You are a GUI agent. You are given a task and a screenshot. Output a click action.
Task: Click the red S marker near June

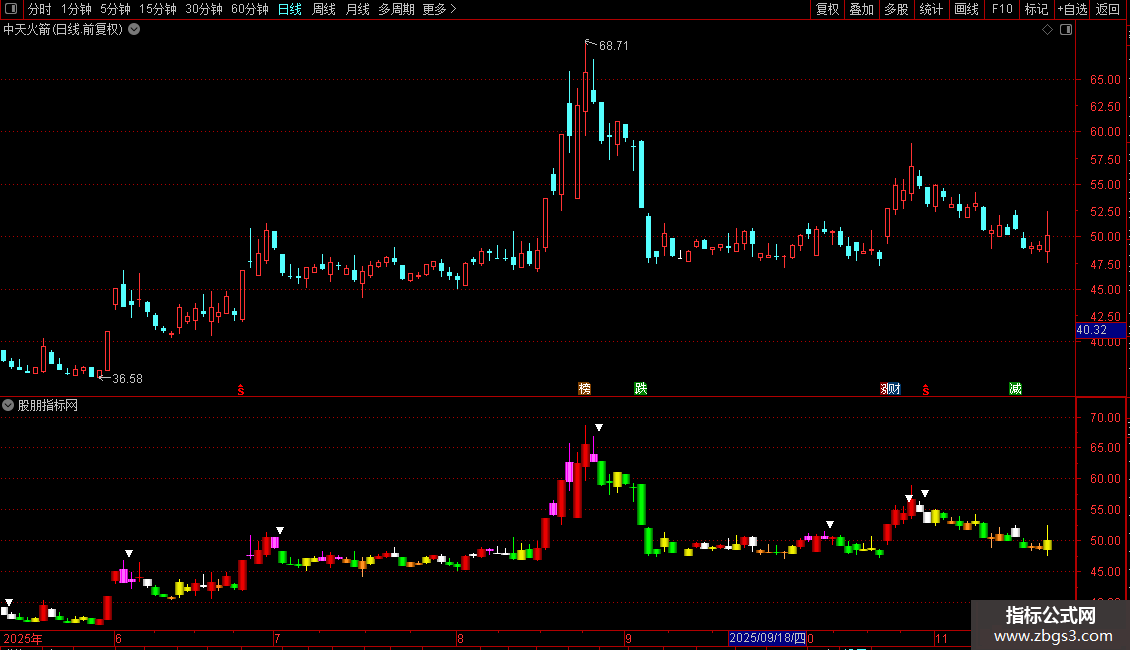pos(241,390)
